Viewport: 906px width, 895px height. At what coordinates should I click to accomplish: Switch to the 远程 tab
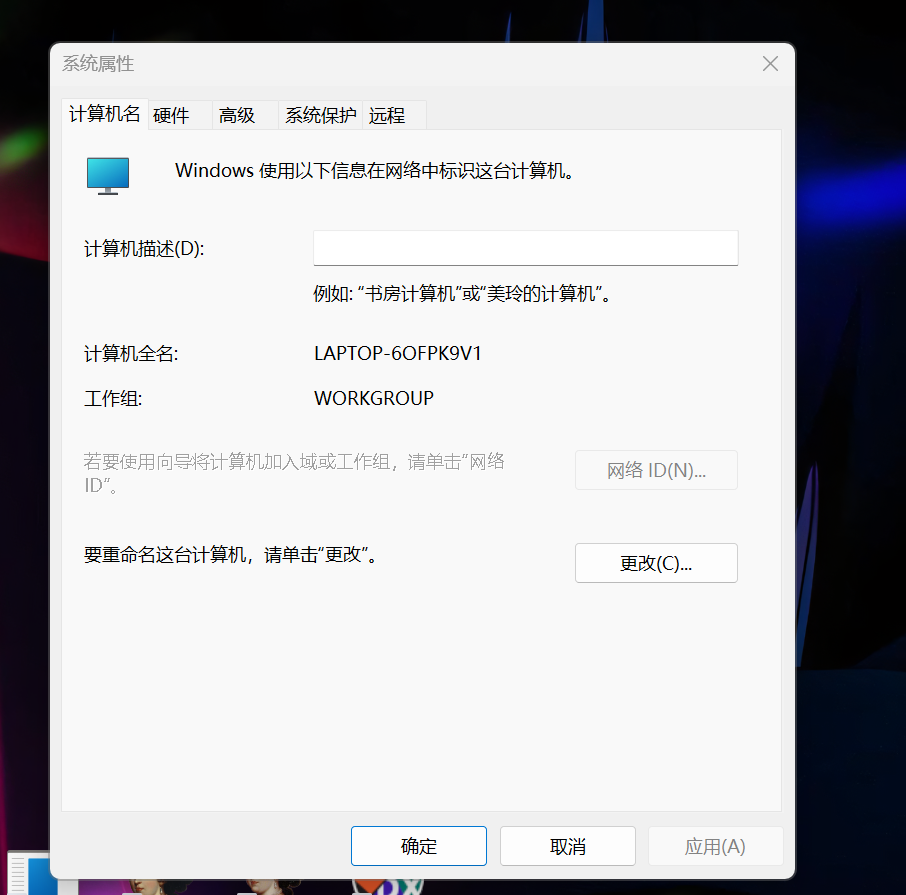(x=387, y=116)
